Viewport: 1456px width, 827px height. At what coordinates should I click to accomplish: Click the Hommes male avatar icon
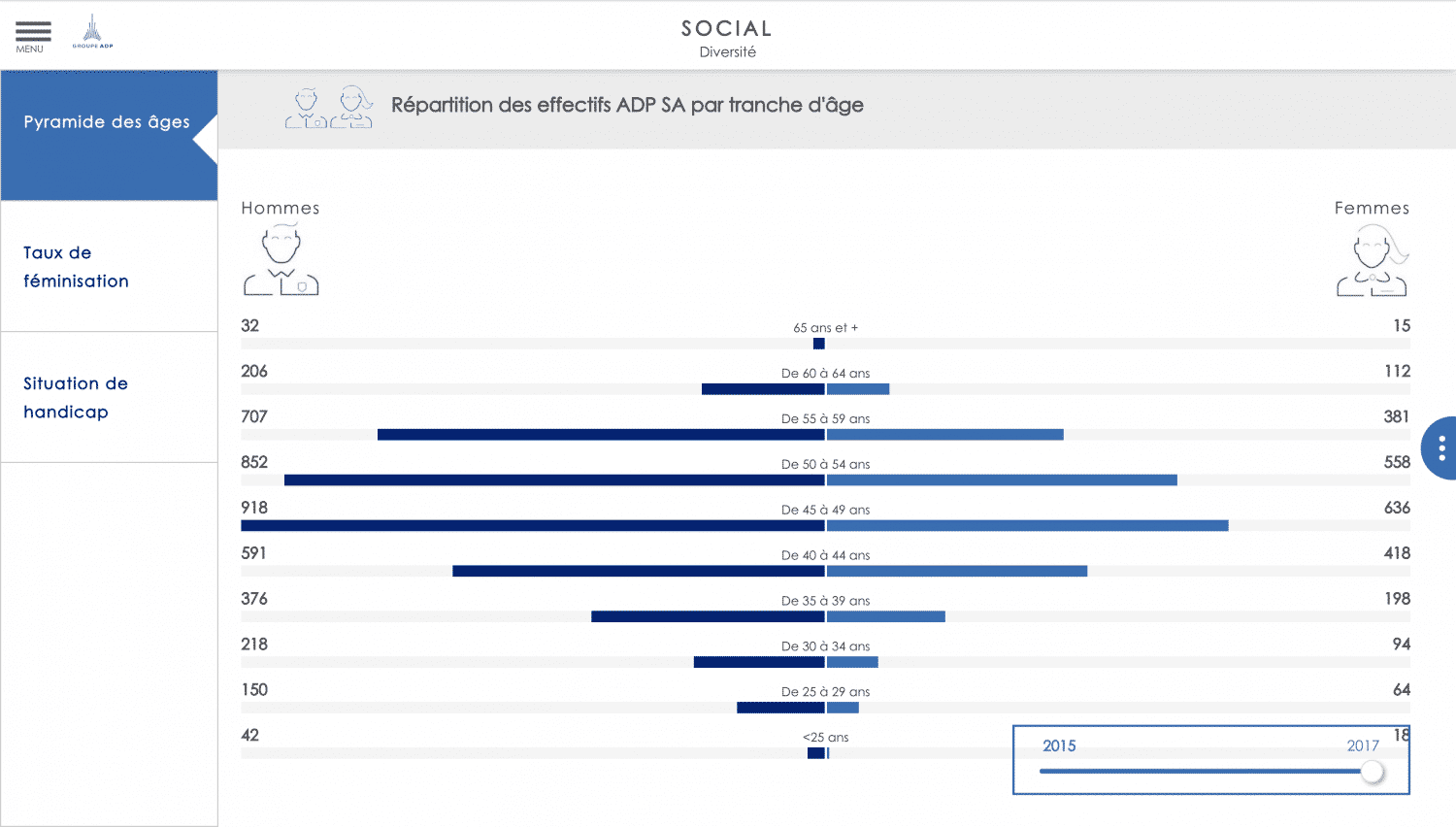(x=281, y=260)
